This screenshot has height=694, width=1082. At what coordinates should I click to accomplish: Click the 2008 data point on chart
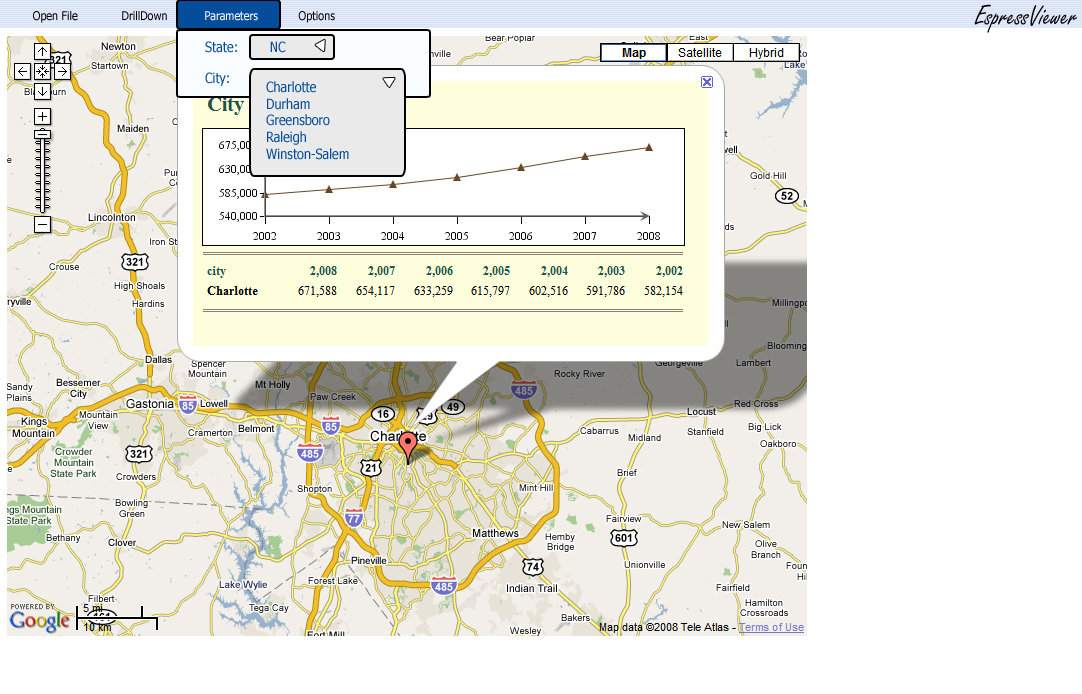[x=649, y=147]
